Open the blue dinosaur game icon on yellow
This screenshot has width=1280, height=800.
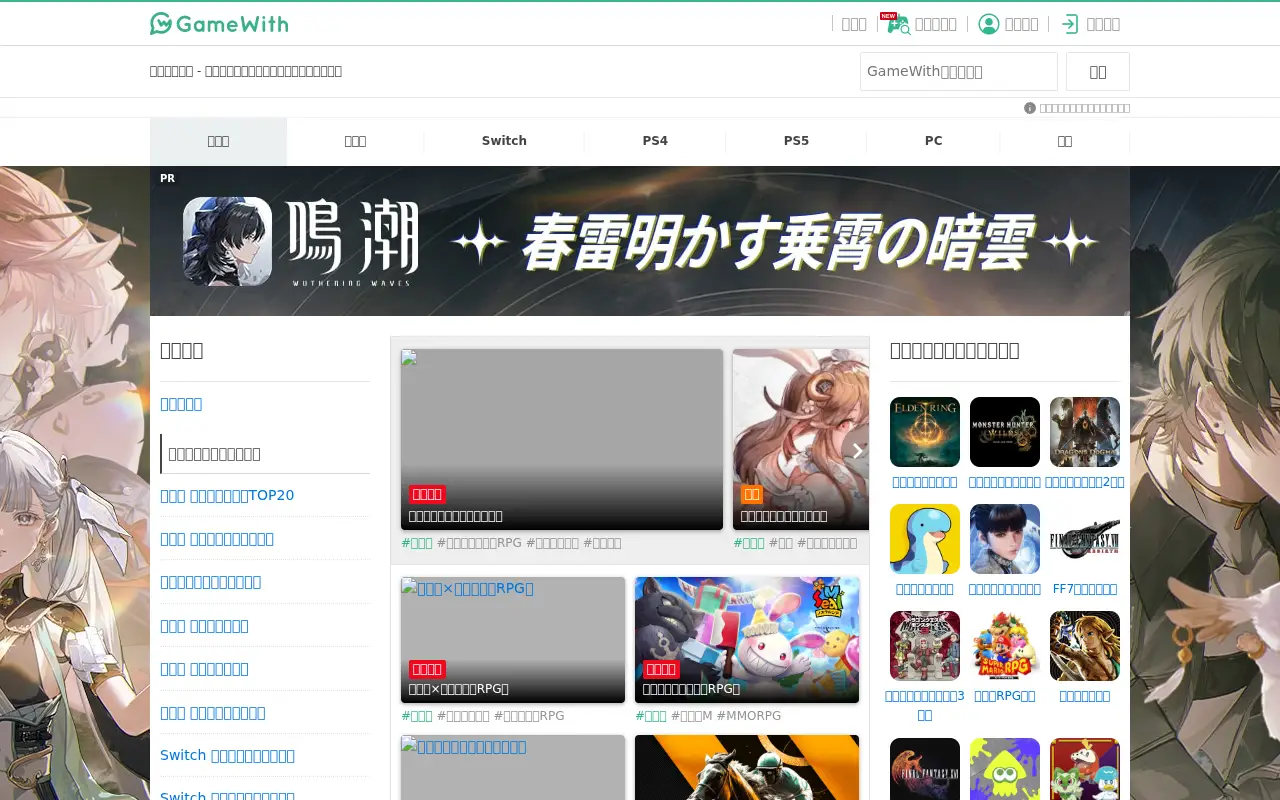tap(925, 539)
